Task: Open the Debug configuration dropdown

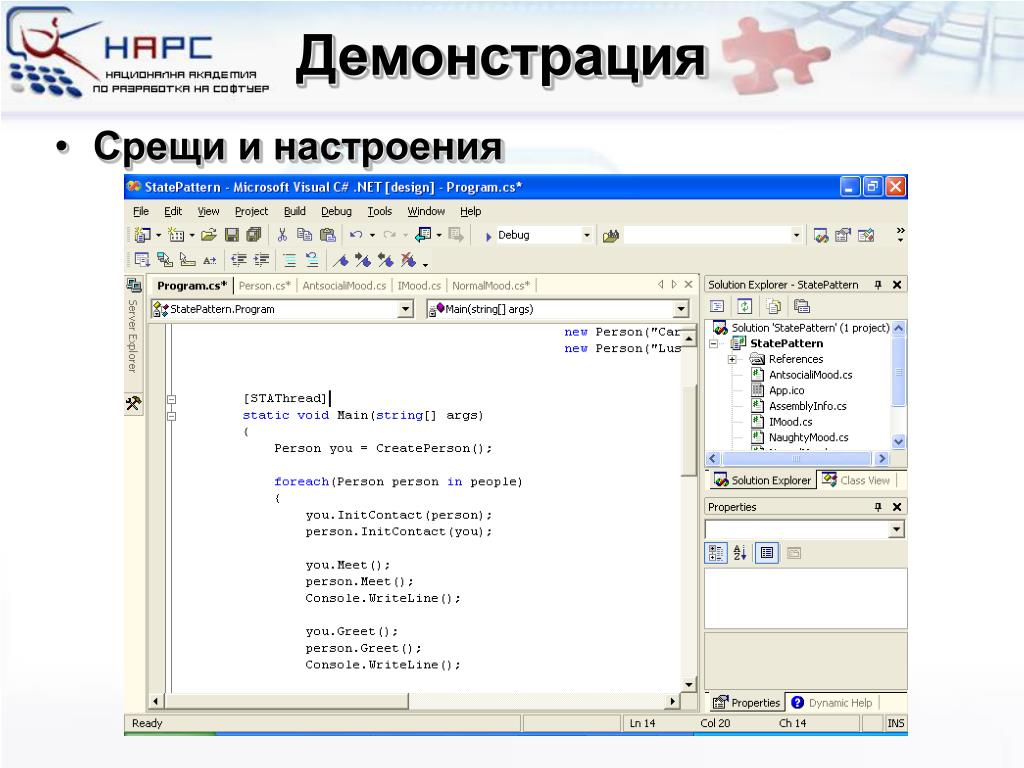Action: point(586,235)
